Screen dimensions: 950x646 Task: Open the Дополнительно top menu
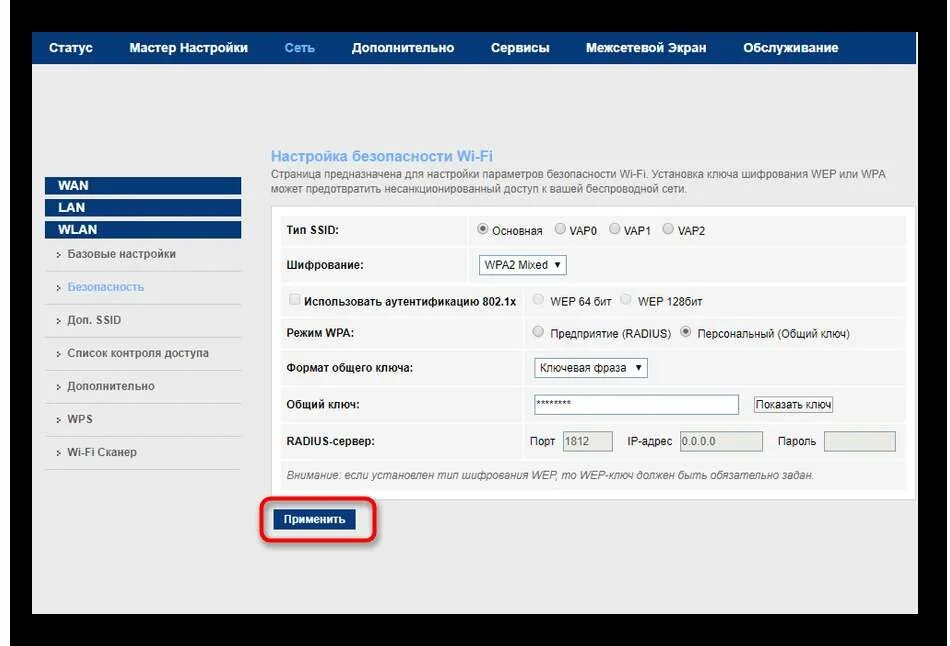pos(403,48)
